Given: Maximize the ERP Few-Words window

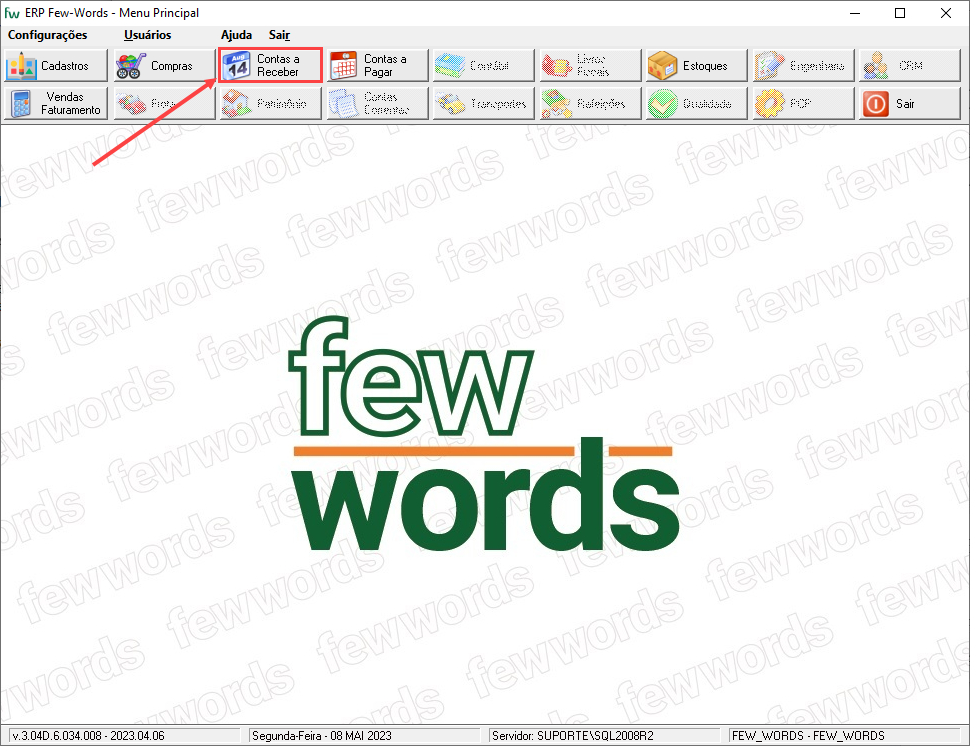Looking at the screenshot, I should click(900, 13).
